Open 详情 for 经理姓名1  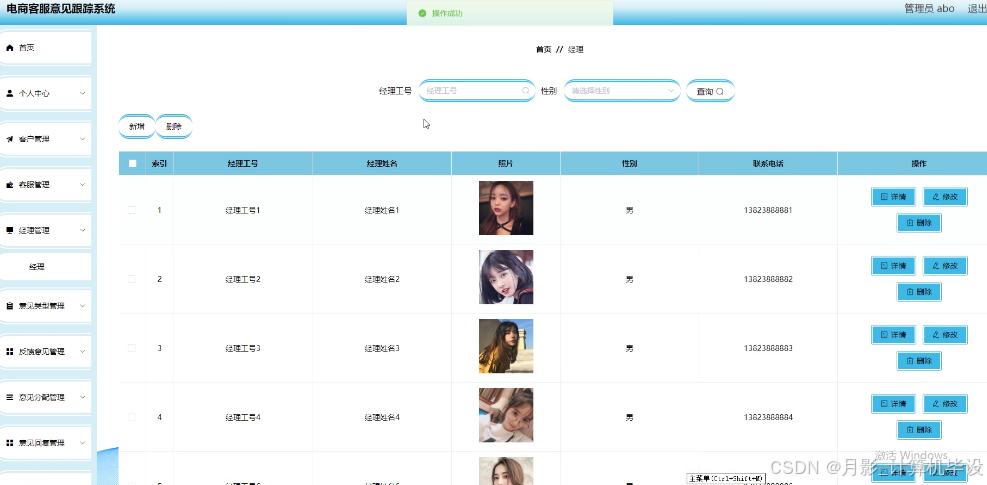pos(893,197)
